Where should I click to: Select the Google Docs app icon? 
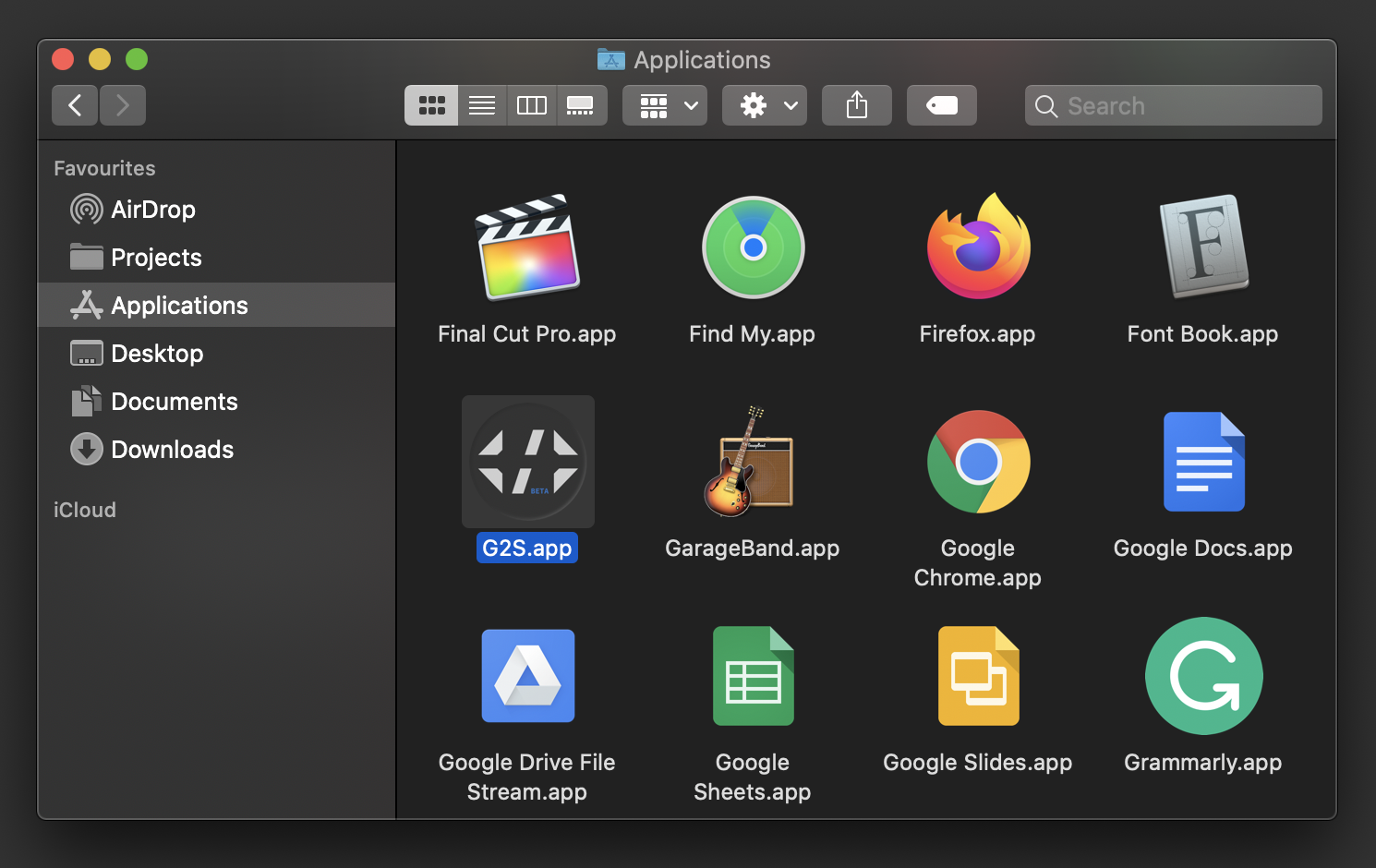(1203, 461)
